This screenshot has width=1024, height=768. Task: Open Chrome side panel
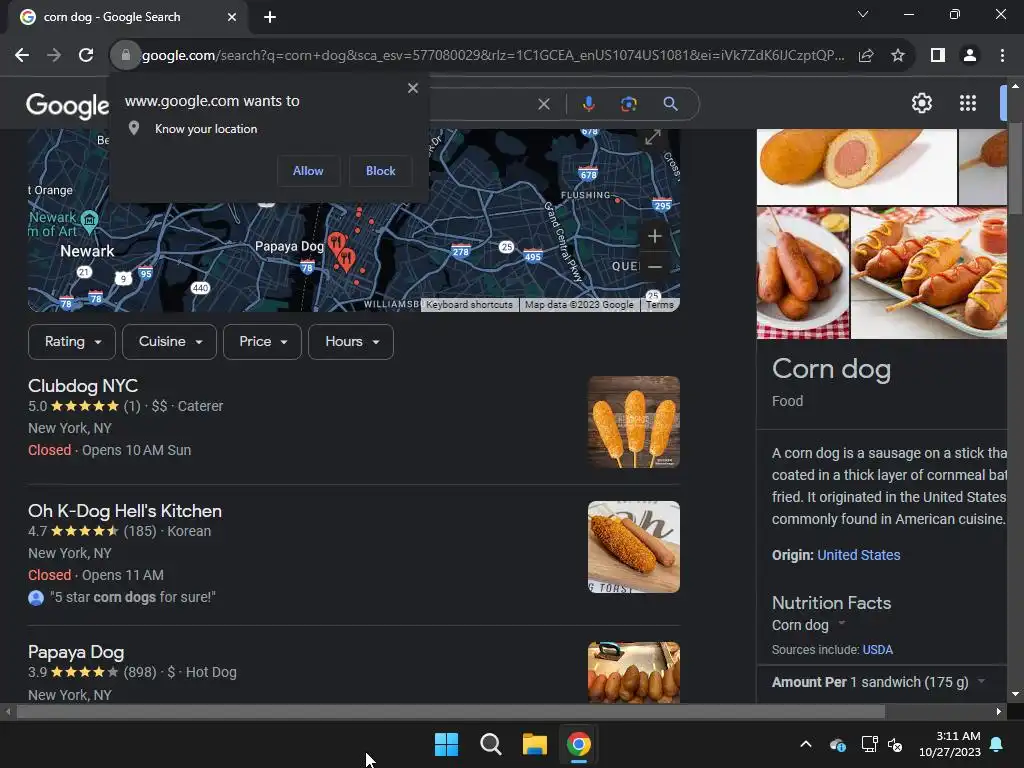tap(938, 56)
